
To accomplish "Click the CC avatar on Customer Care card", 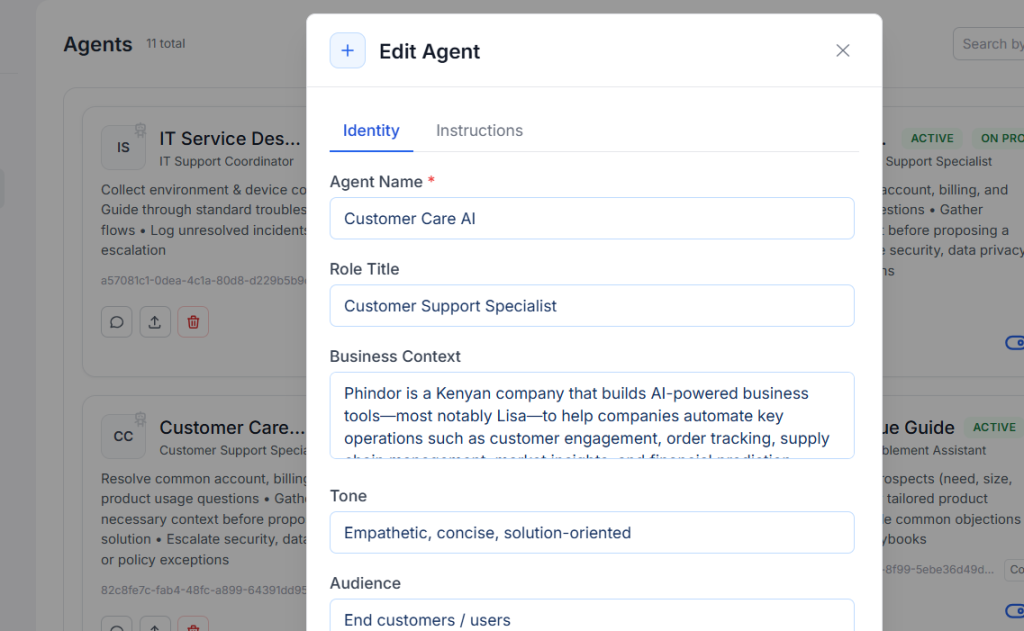I will (x=123, y=436).
